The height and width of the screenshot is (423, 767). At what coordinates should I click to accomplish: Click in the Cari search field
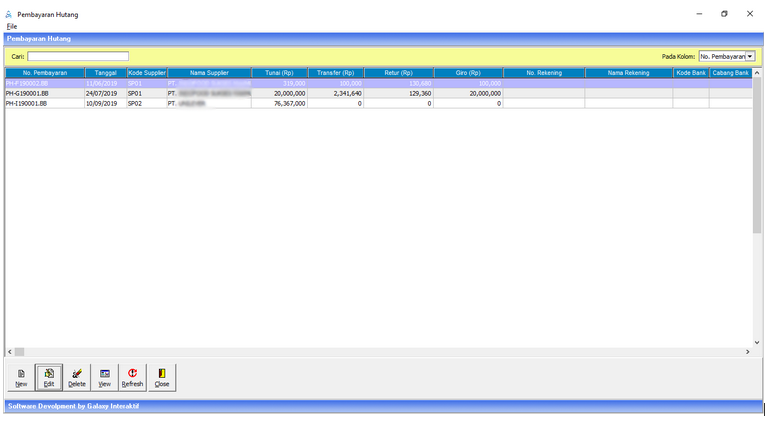(x=78, y=56)
